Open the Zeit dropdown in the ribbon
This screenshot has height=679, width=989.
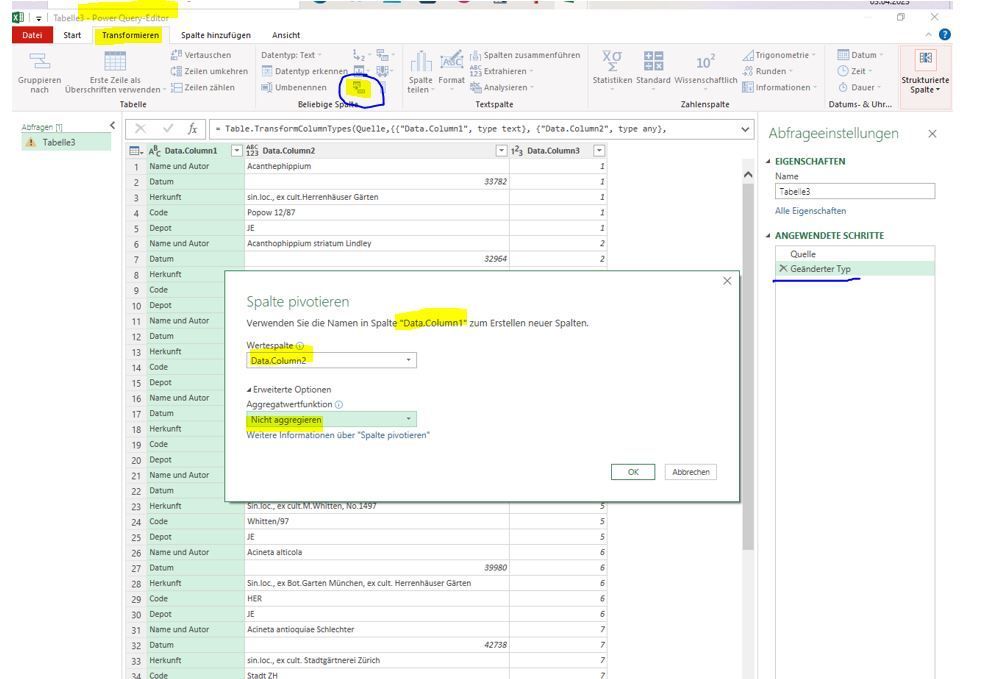click(854, 71)
